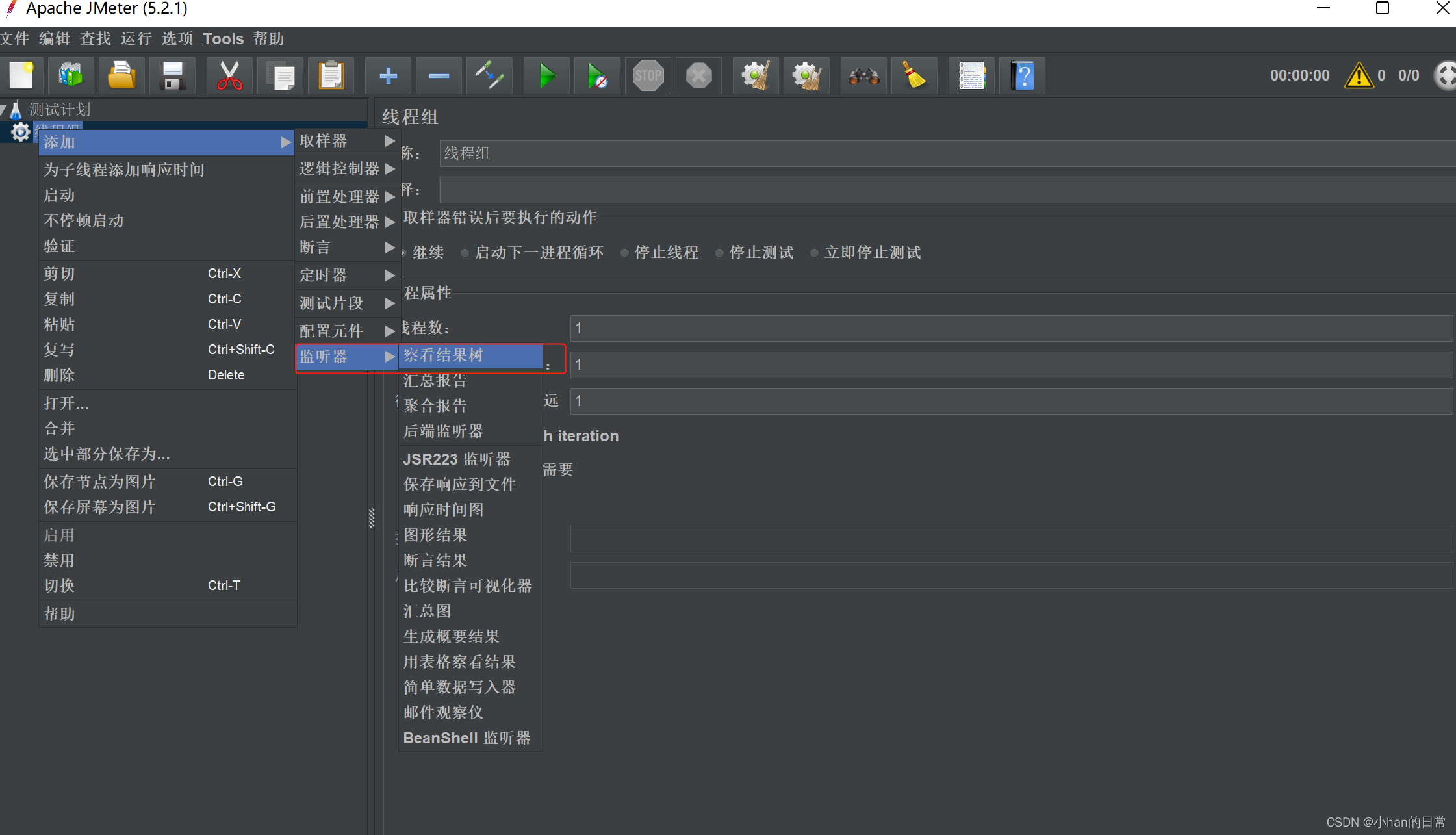Image resolution: width=1456 pixels, height=835 pixels.
Task: Open the Tools menu in menu bar
Action: point(223,39)
